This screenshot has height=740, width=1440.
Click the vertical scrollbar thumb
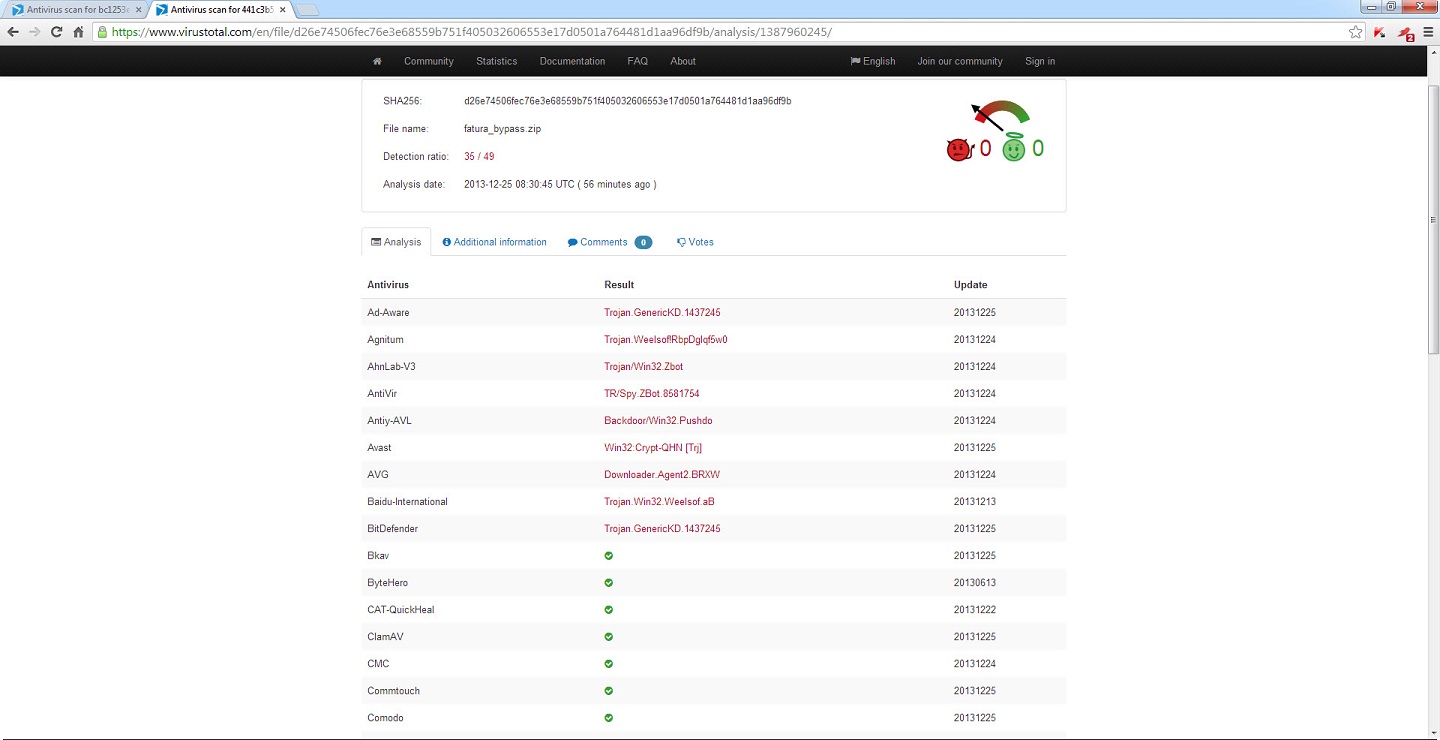(x=1433, y=219)
